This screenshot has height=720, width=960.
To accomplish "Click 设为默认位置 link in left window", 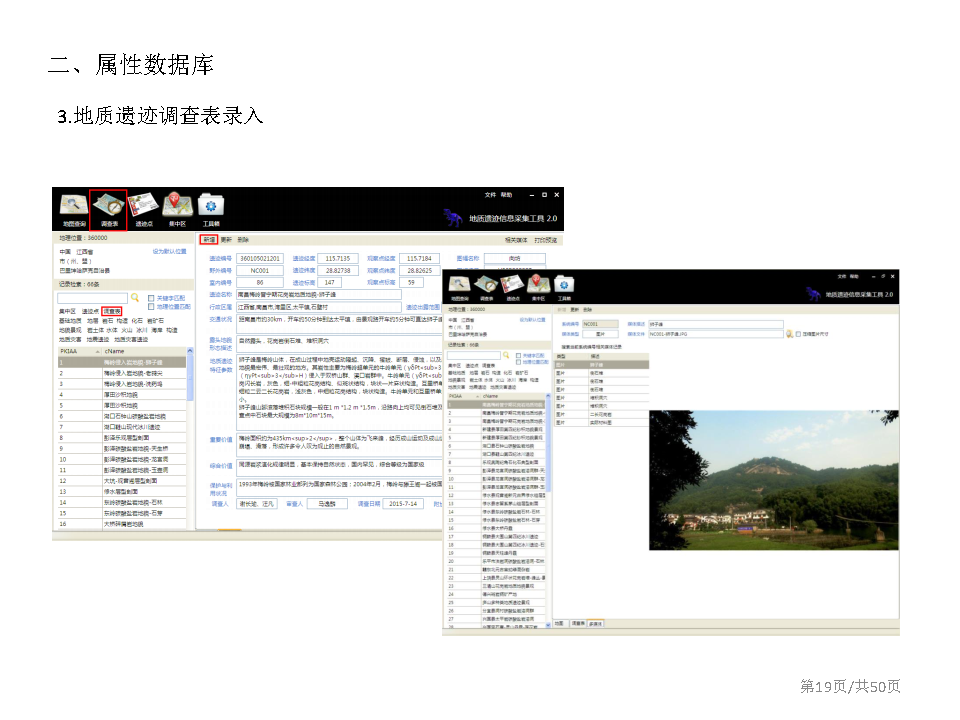I will [x=169, y=251].
